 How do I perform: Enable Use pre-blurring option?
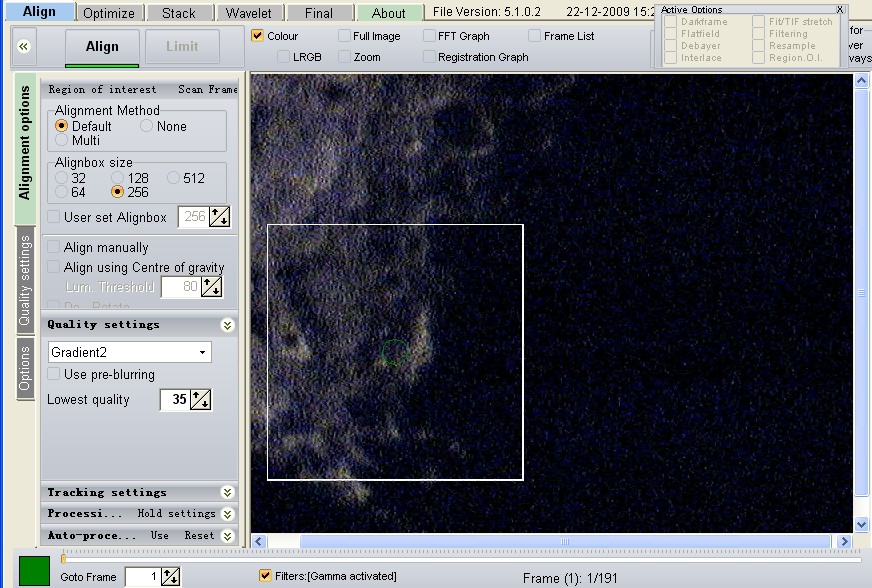coord(54,374)
